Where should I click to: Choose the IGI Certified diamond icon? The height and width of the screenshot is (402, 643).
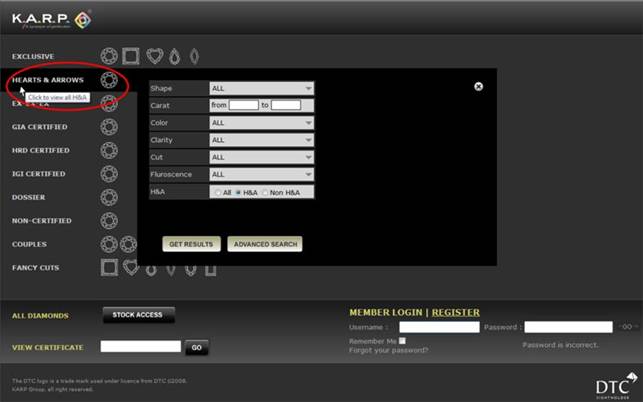tap(109, 173)
